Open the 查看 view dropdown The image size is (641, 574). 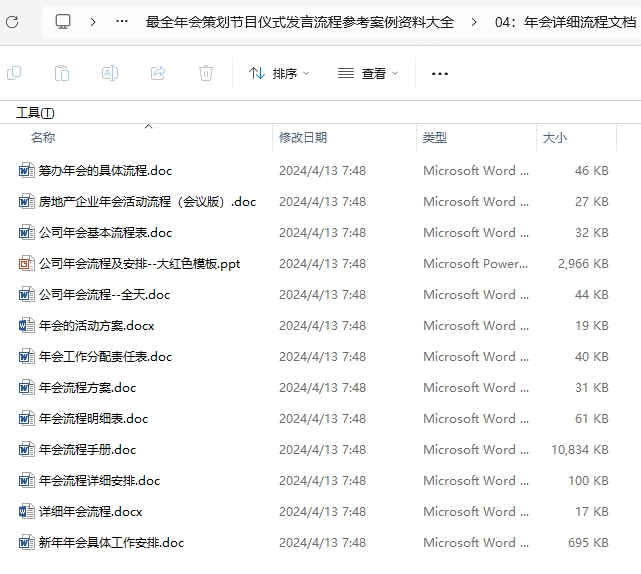tap(368, 73)
